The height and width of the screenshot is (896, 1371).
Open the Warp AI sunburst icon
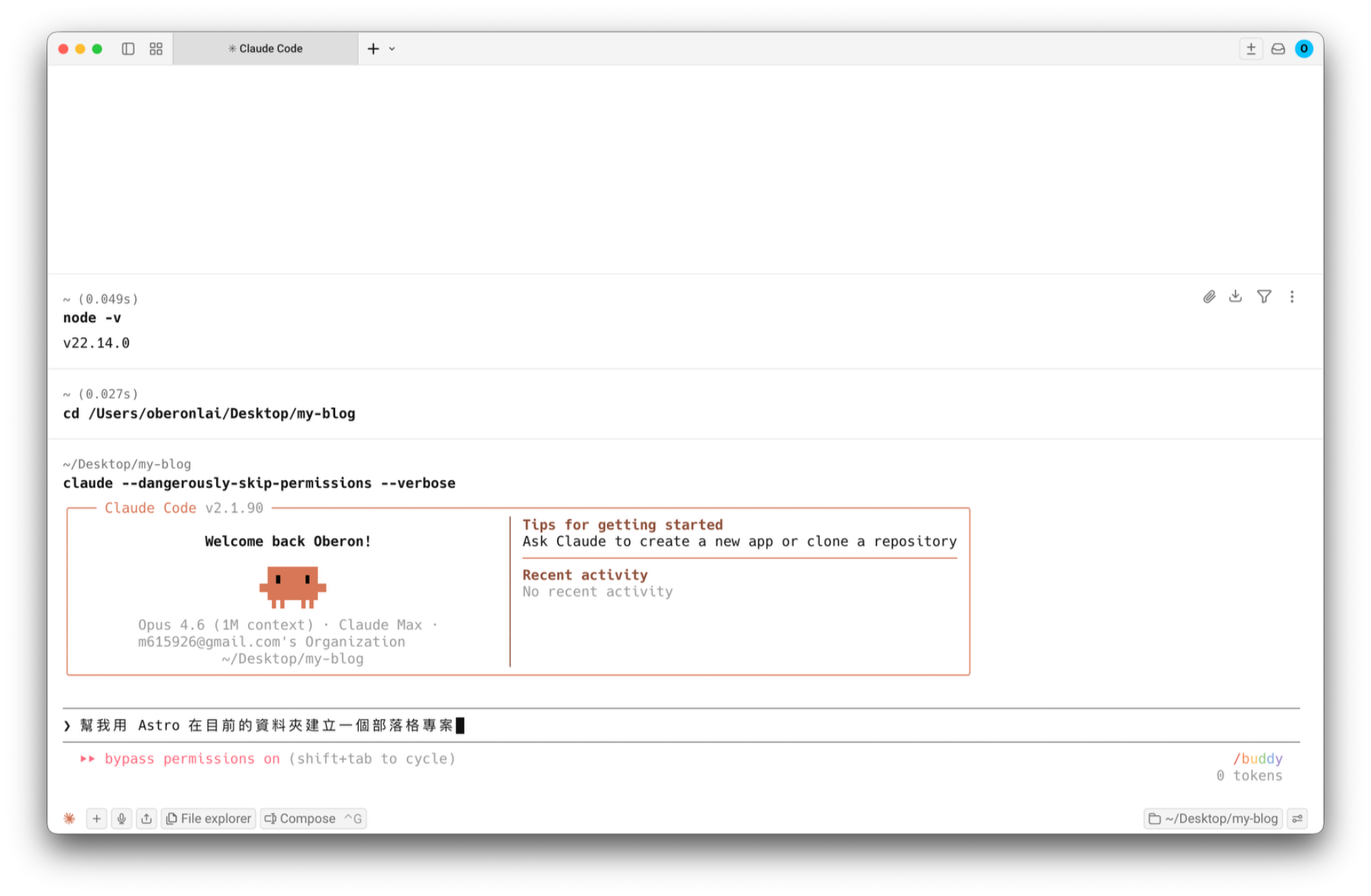click(69, 818)
